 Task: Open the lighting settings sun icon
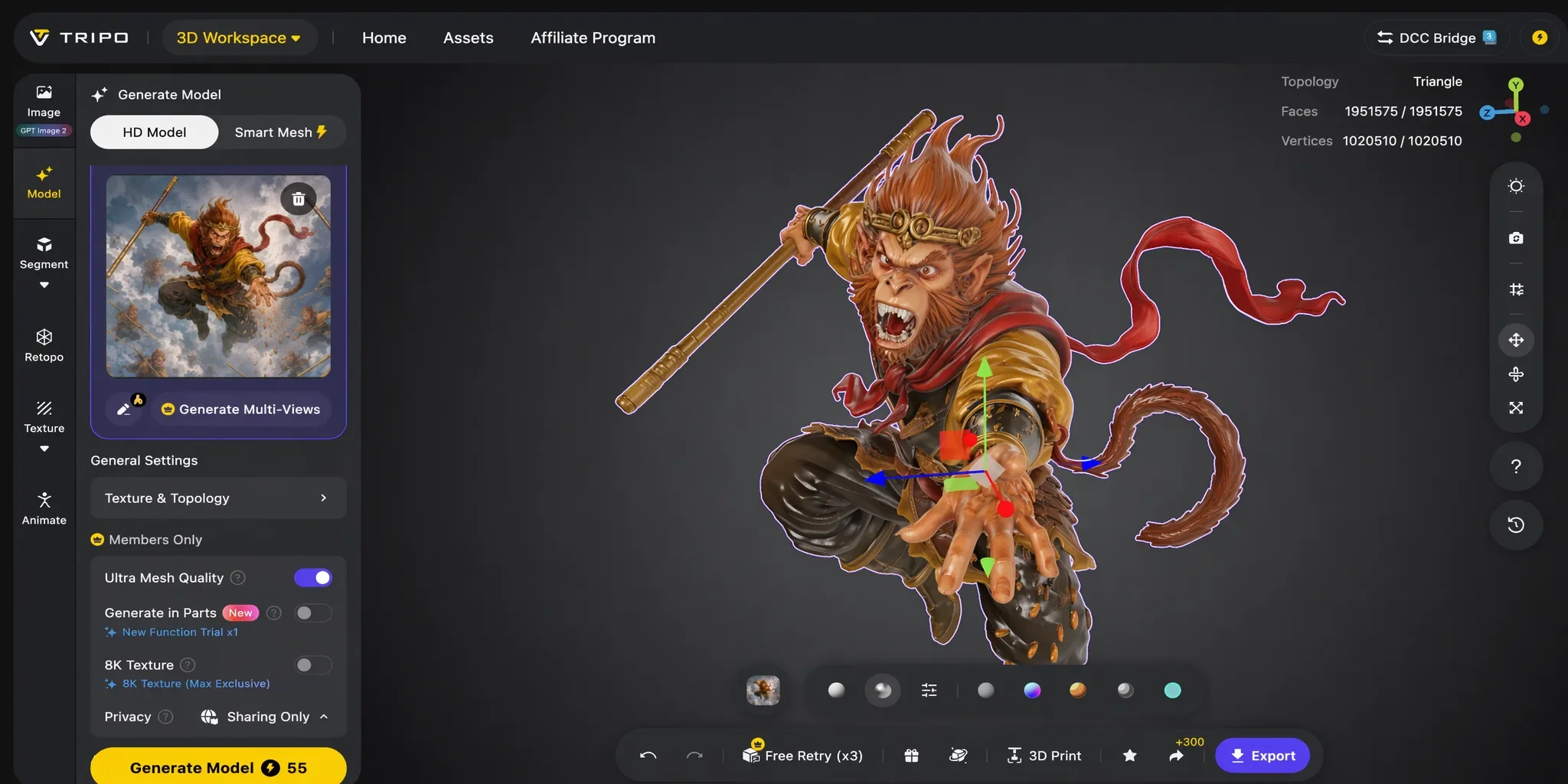click(x=1516, y=186)
